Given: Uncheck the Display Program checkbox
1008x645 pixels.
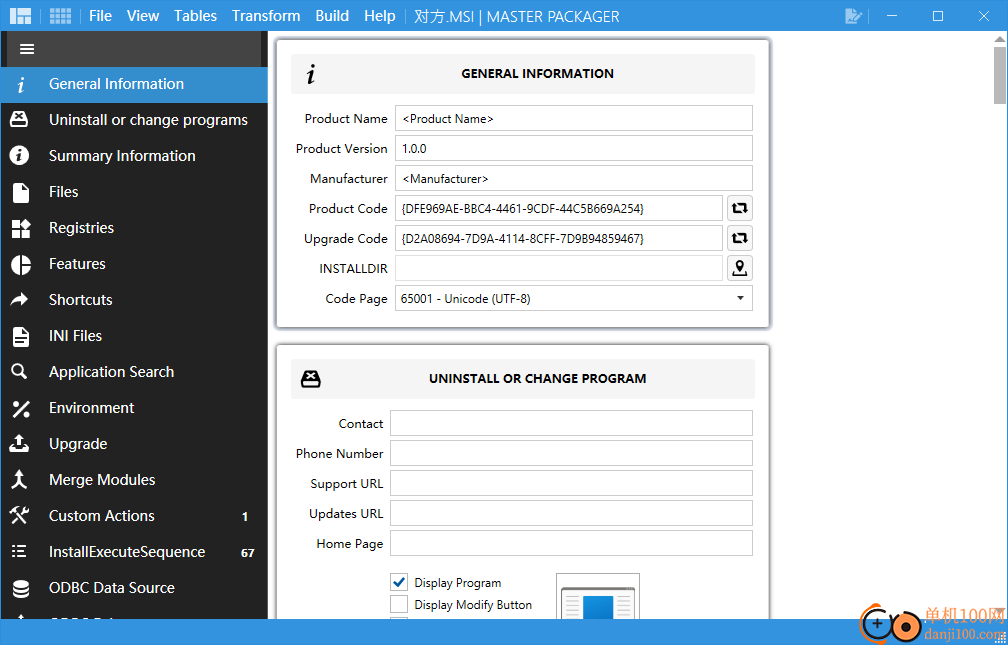Looking at the screenshot, I should click(399, 583).
